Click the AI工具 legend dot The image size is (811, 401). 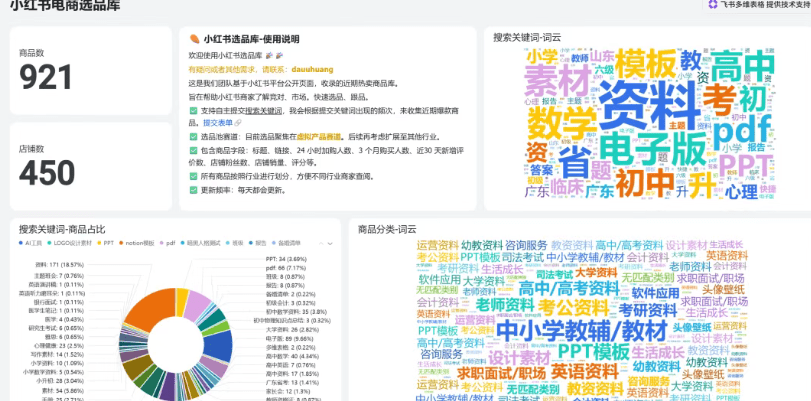pyautogui.click(x=21, y=242)
